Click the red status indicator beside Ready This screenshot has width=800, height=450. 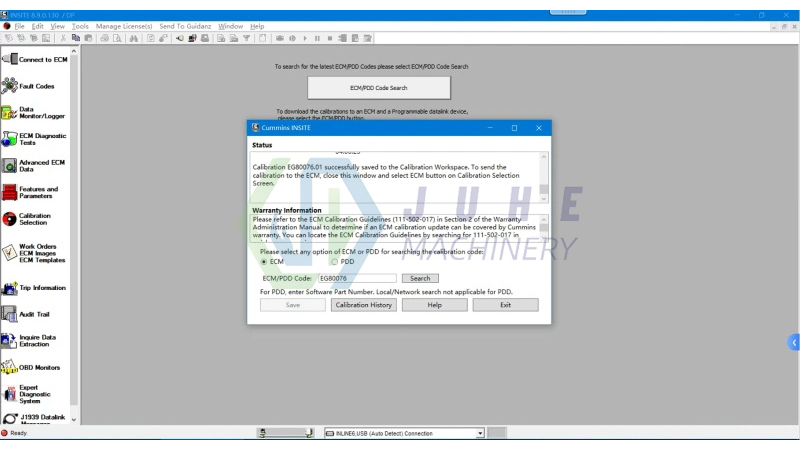(5, 433)
